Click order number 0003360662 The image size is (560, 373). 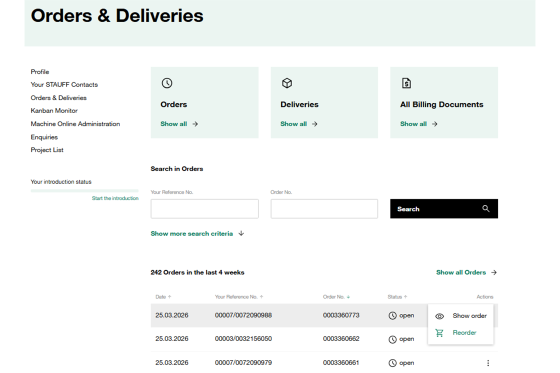tap(341, 339)
